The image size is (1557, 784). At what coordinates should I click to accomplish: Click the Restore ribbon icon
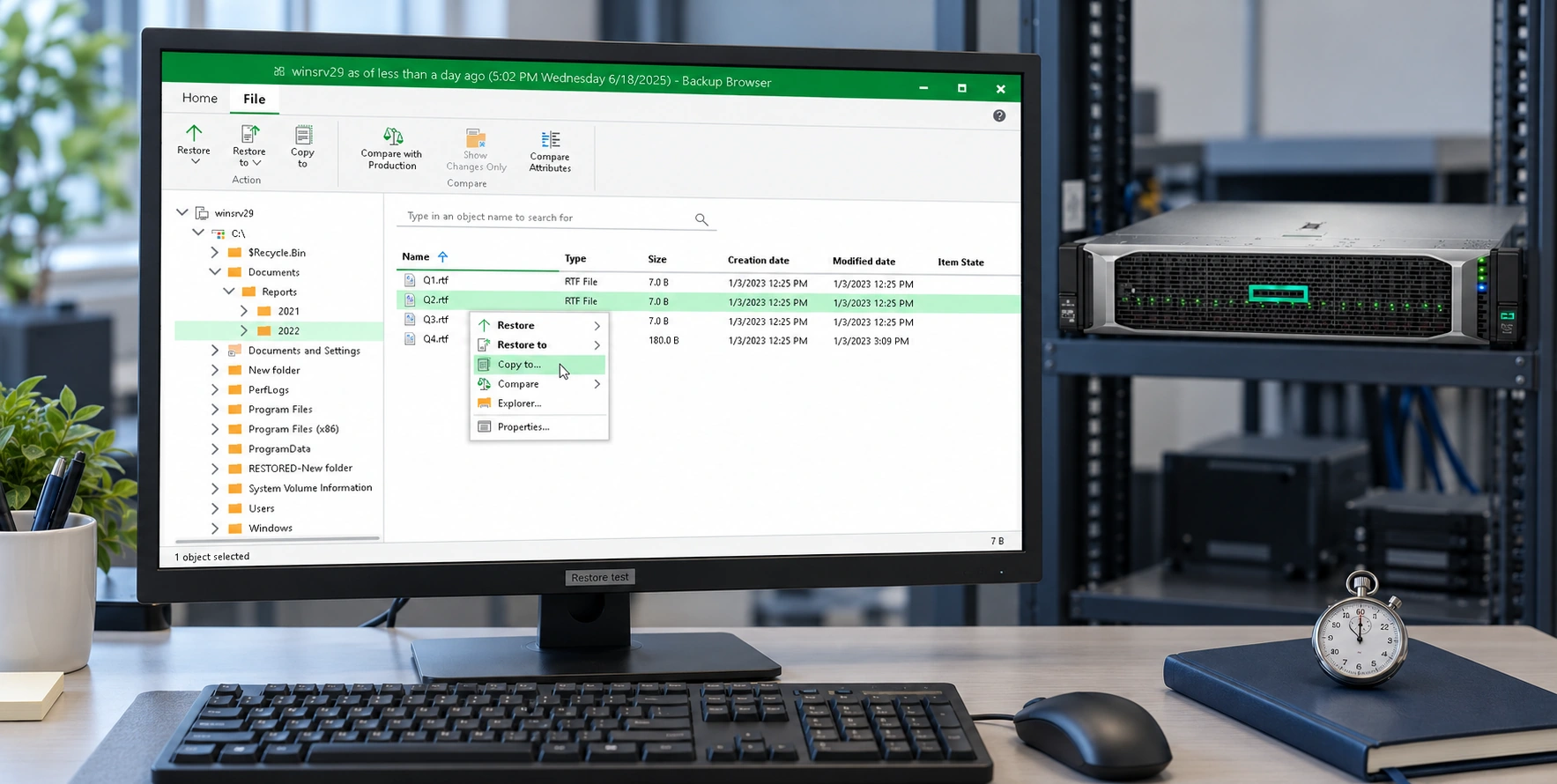pos(194,133)
